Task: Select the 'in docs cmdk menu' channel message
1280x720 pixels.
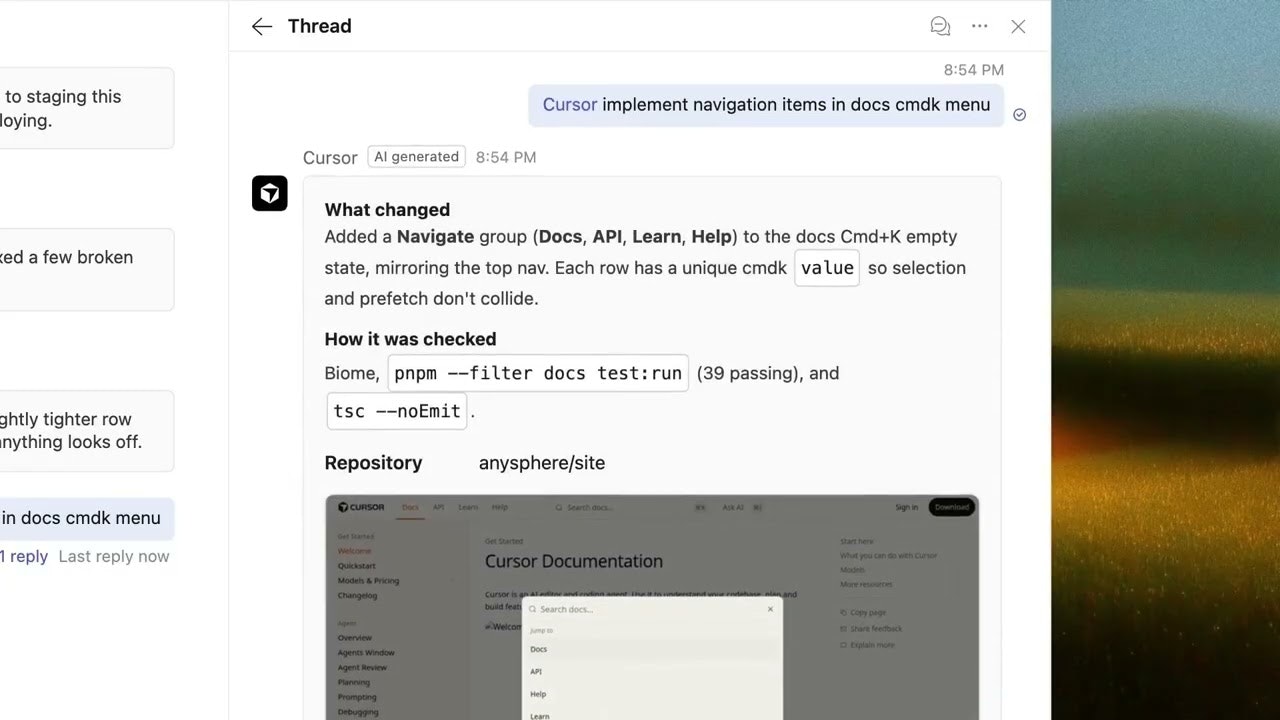Action: pyautogui.click(x=87, y=518)
